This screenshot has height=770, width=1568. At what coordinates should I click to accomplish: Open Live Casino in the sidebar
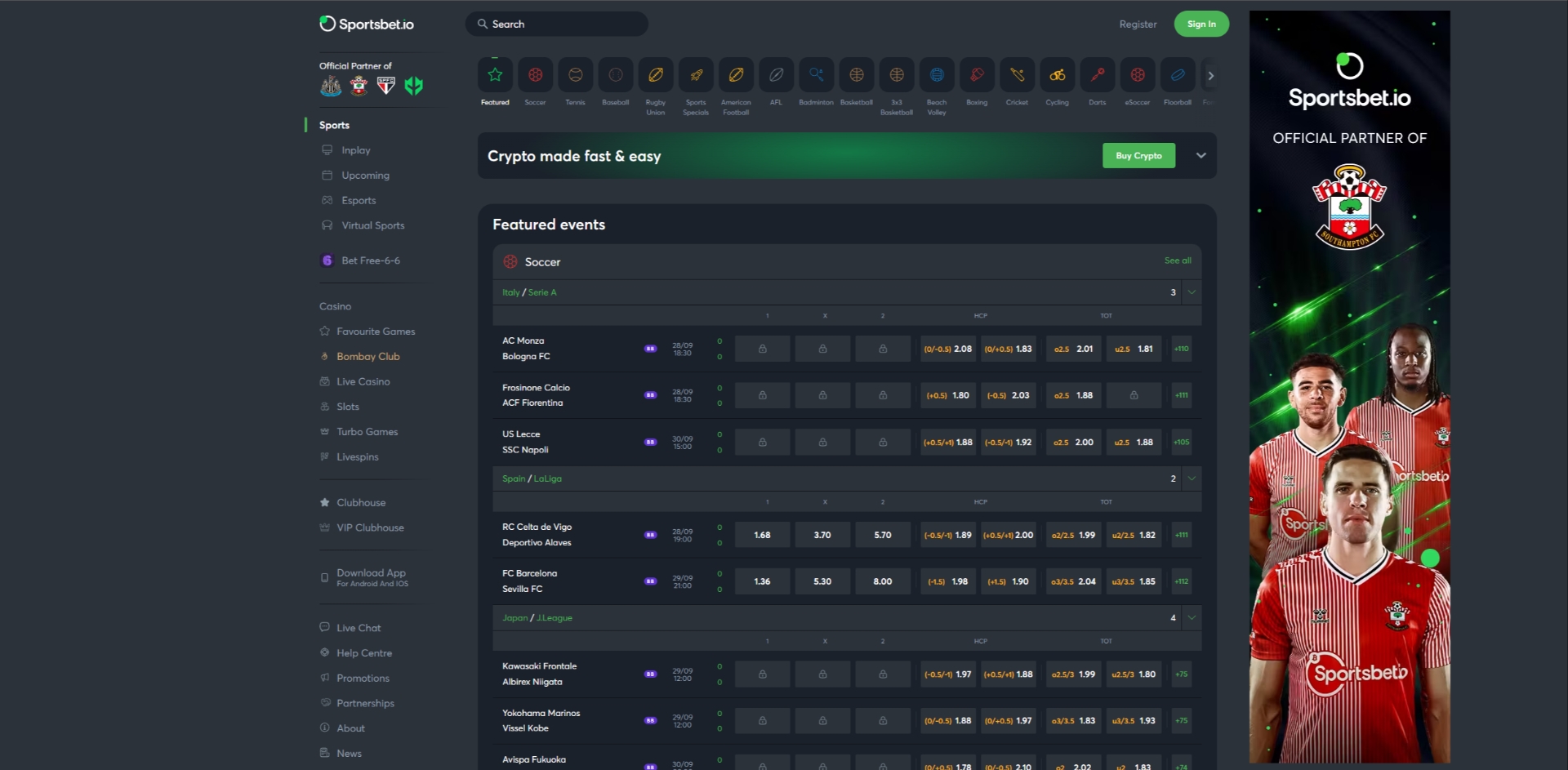(x=363, y=381)
